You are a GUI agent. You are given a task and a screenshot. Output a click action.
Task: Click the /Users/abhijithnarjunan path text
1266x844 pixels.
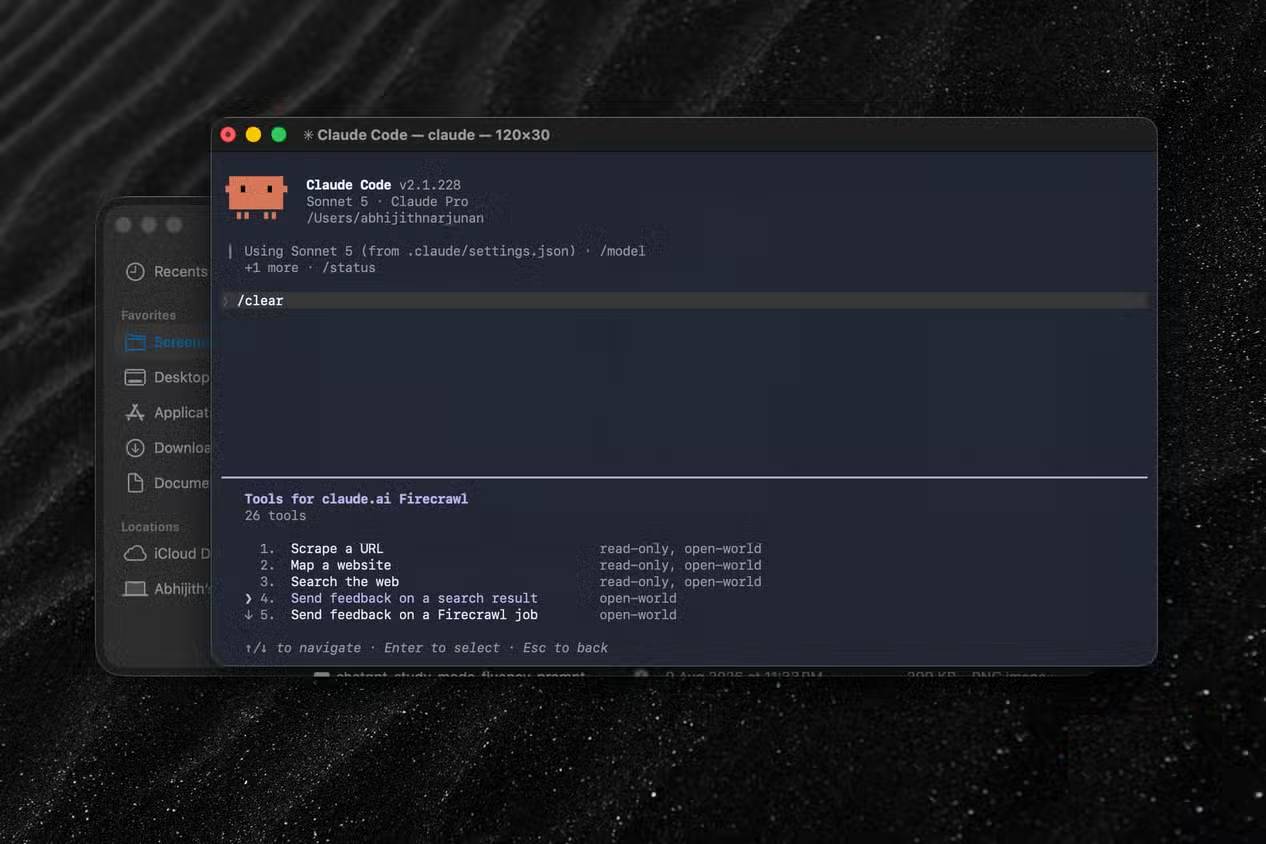[x=395, y=218]
